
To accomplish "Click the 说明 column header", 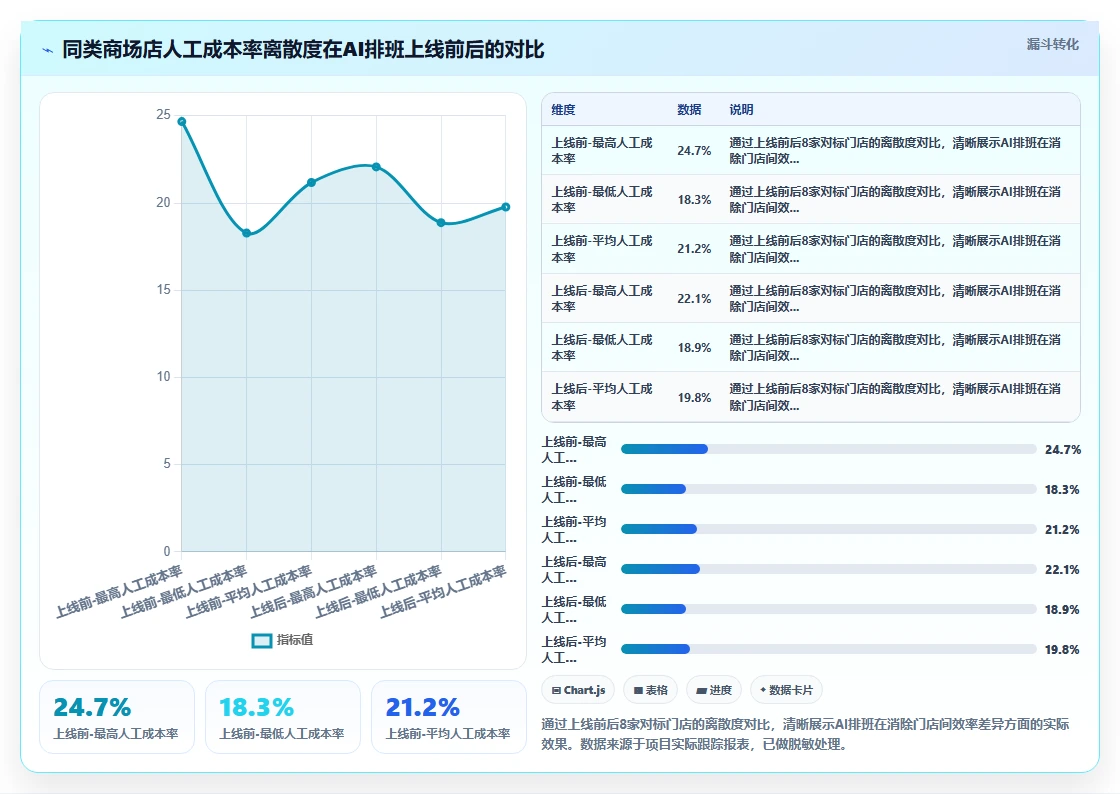I will pyautogui.click(x=741, y=110).
